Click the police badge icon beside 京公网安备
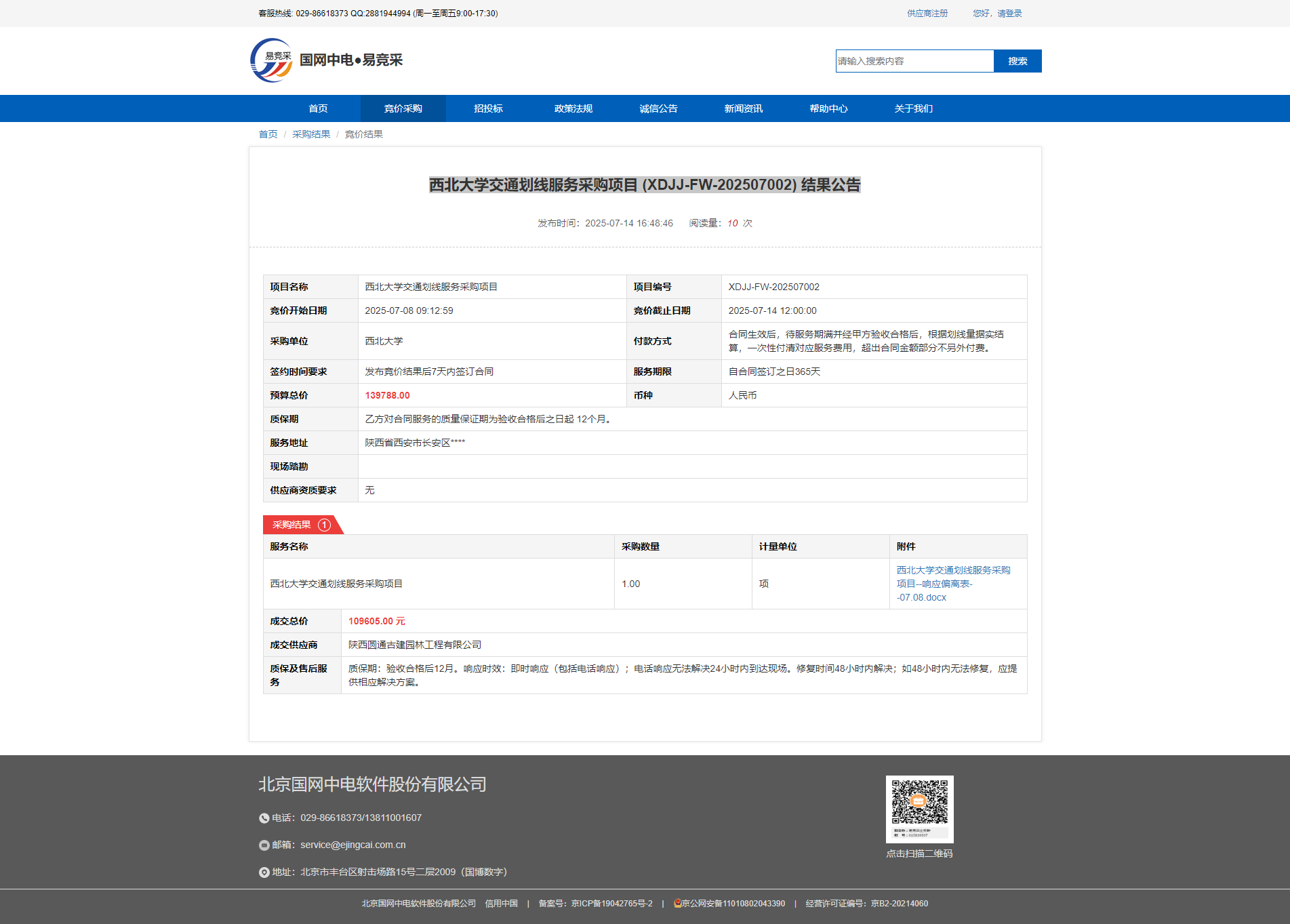Screen dimensions: 1290x924 click(677, 903)
